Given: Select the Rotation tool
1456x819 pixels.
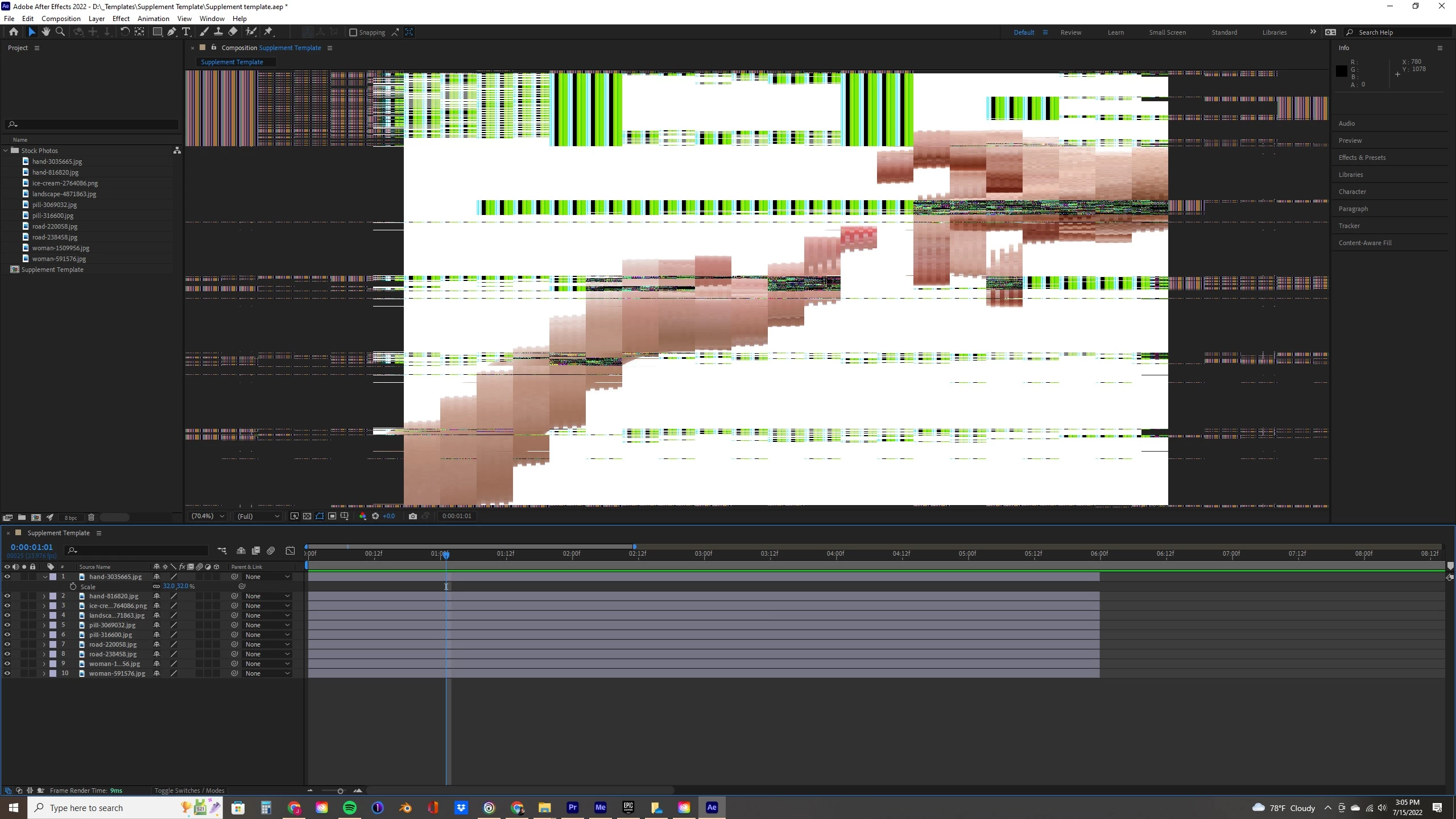Looking at the screenshot, I should click(125, 32).
